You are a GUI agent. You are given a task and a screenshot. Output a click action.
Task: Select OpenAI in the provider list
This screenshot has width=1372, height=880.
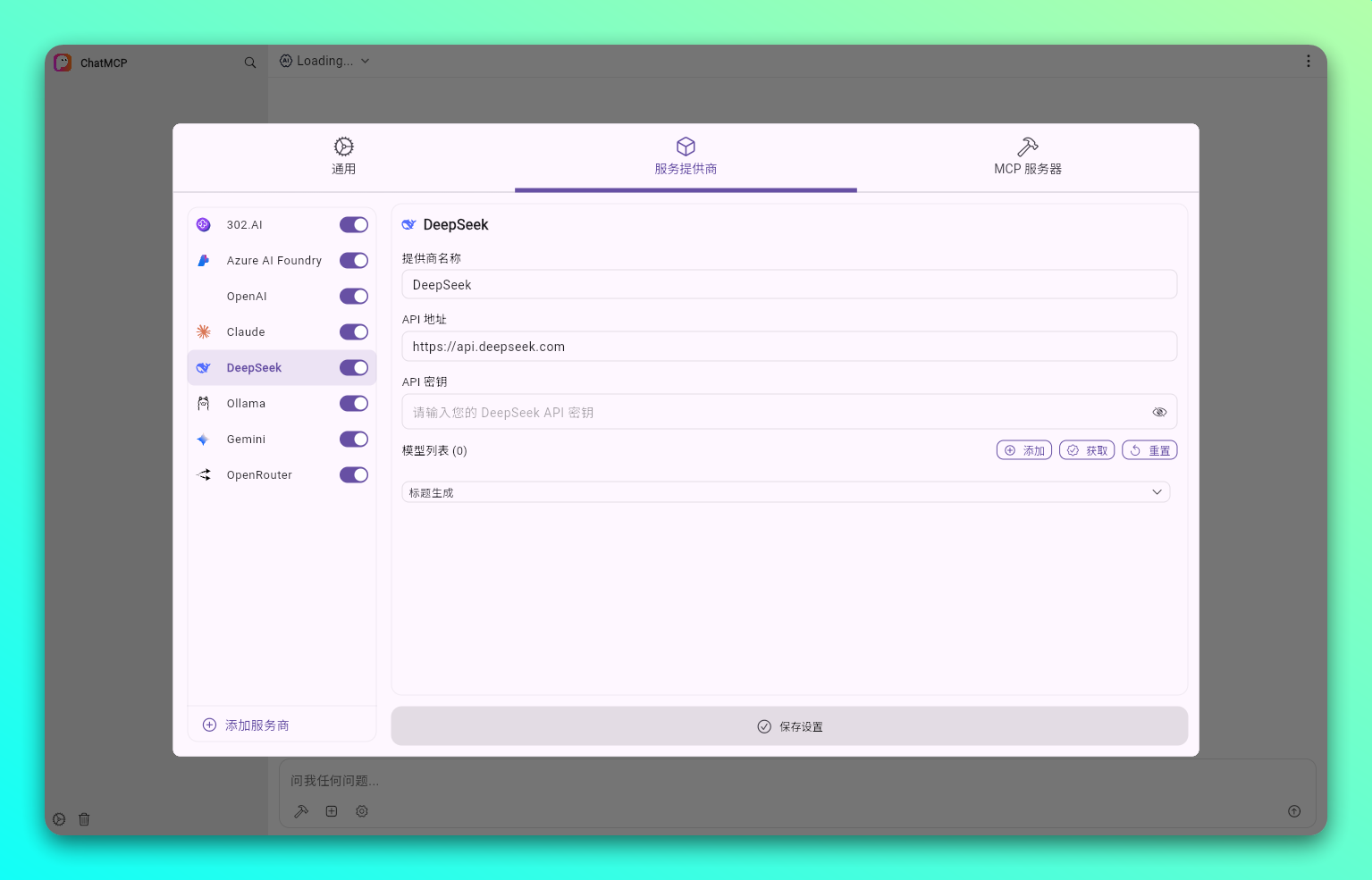[247, 297]
